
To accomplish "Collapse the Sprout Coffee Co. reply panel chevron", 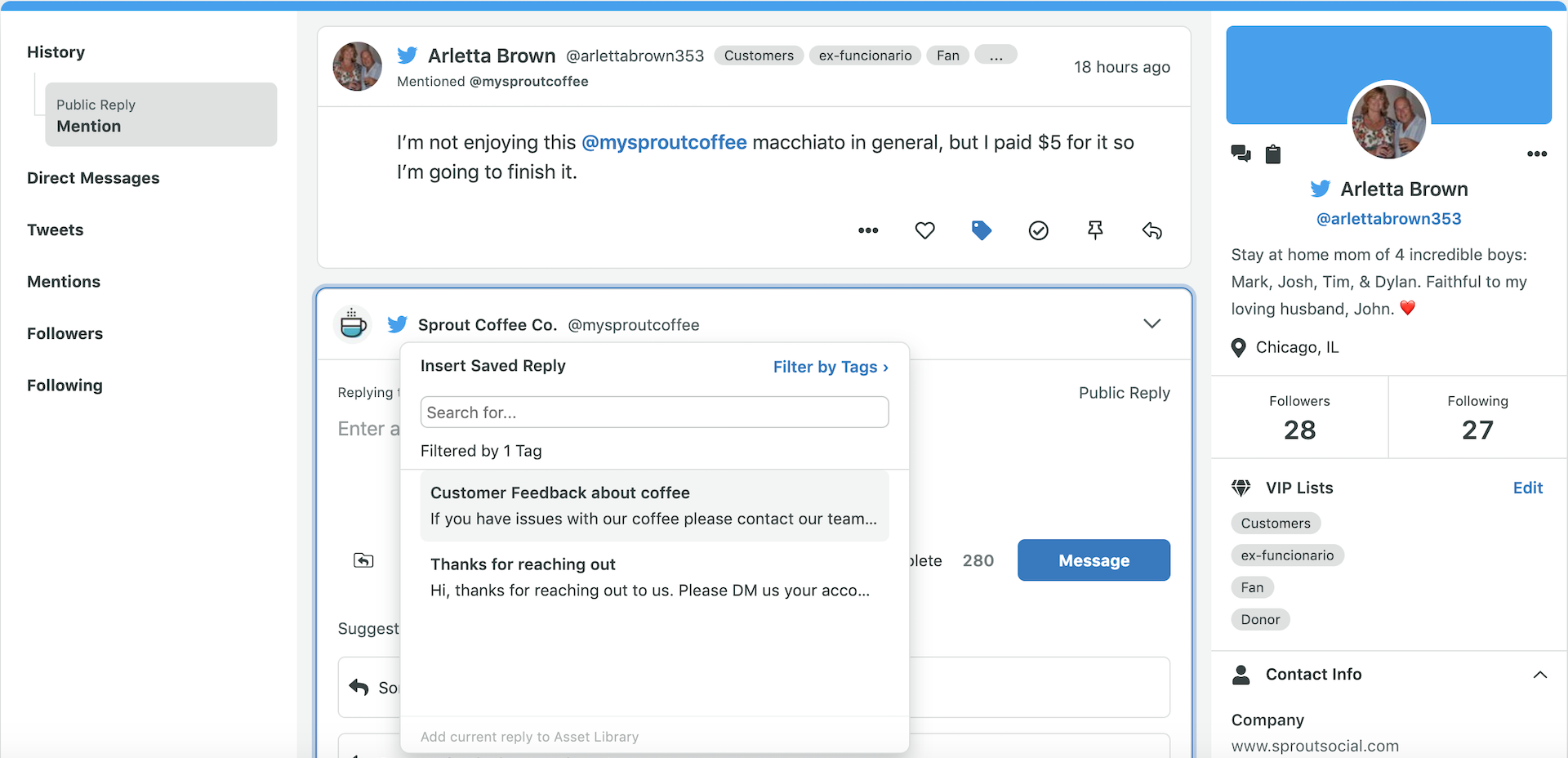I will (1151, 323).
